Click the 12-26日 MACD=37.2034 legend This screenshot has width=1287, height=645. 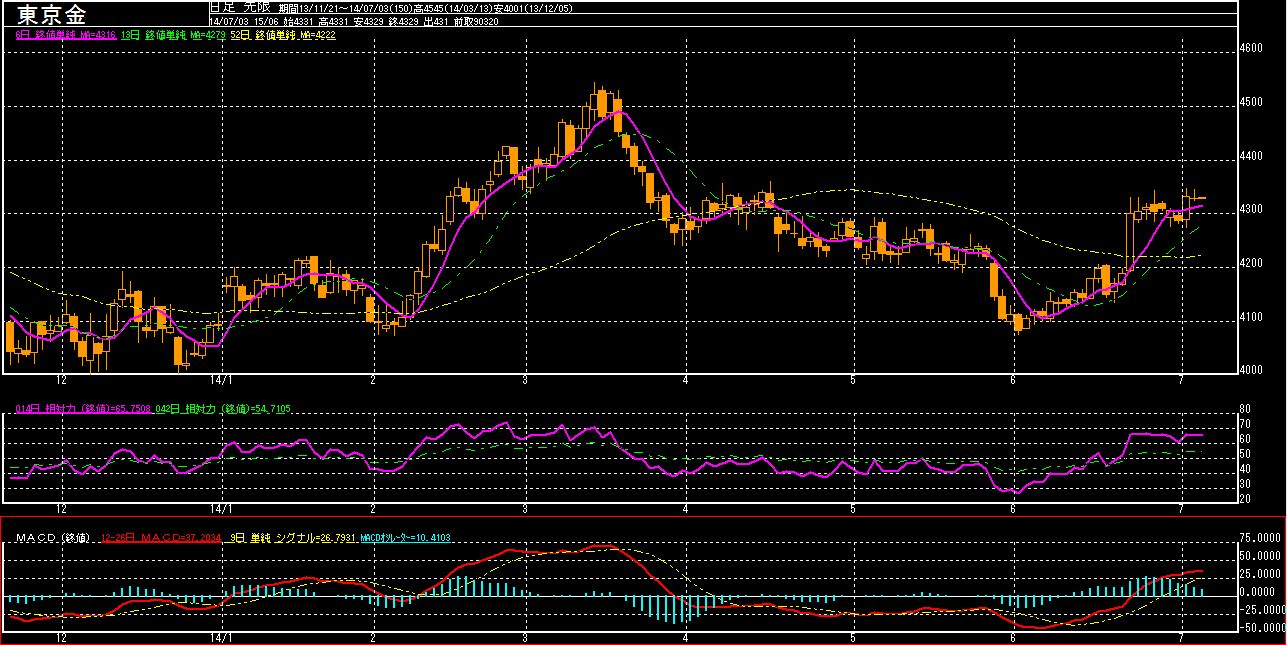coord(161,538)
